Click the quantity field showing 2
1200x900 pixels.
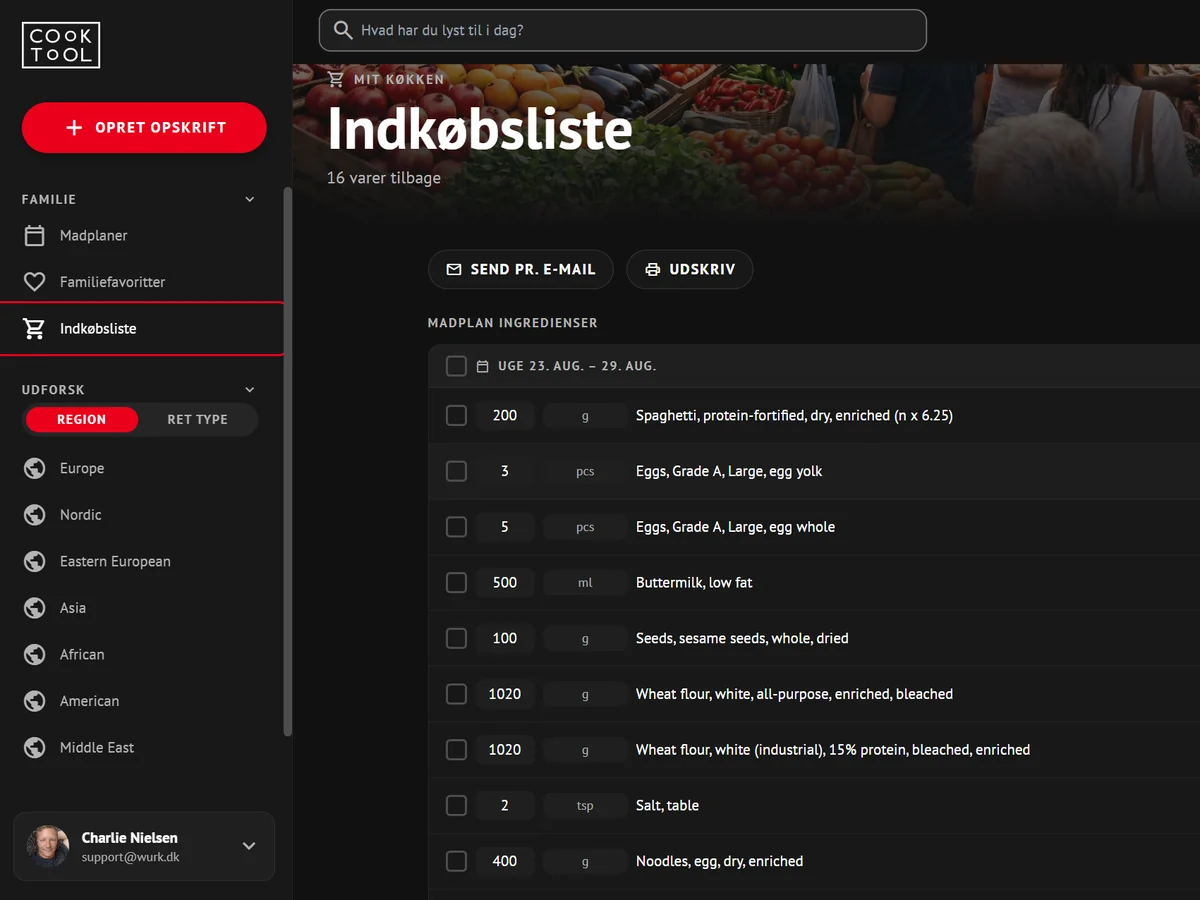[x=505, y=806]
